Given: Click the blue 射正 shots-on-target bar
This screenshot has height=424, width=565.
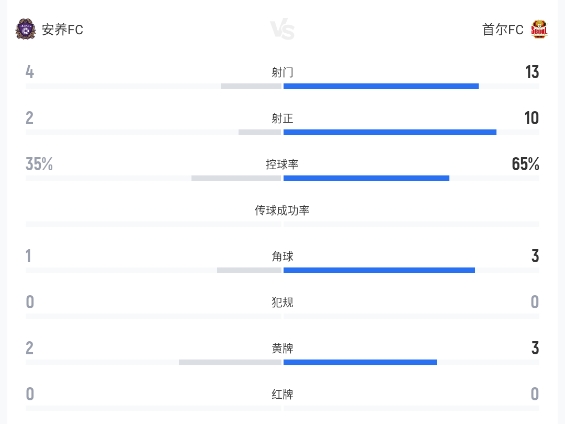Looking at the screenshot, I should pyautogui.click(x=390, y=132).
